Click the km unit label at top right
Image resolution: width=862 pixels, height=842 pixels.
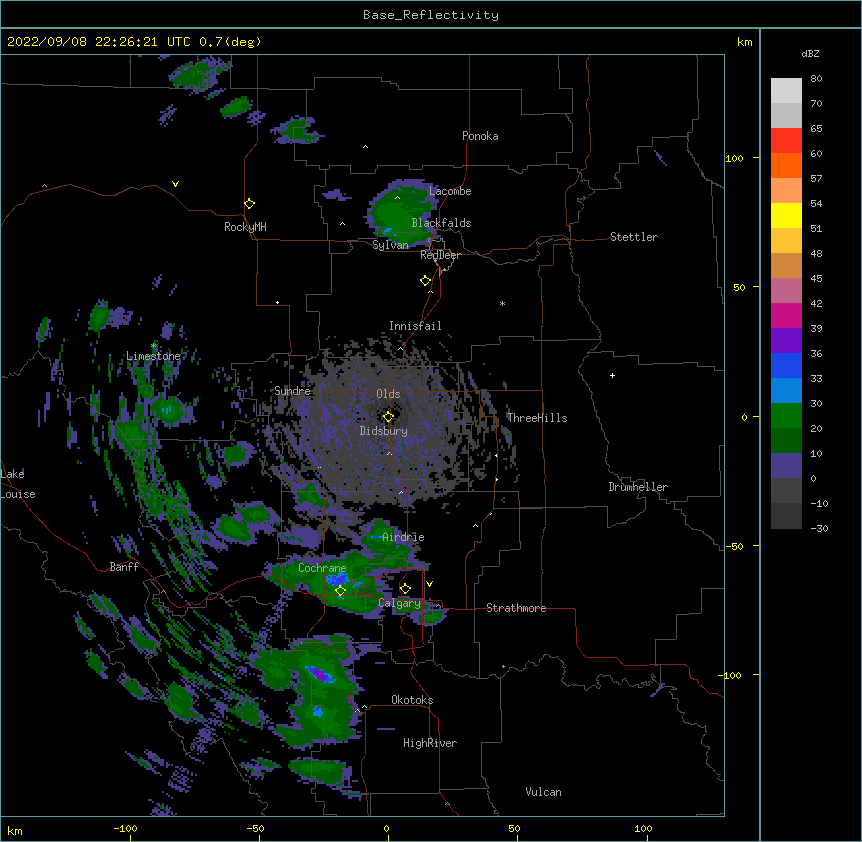pyautogui.click(x=744, y=42)
